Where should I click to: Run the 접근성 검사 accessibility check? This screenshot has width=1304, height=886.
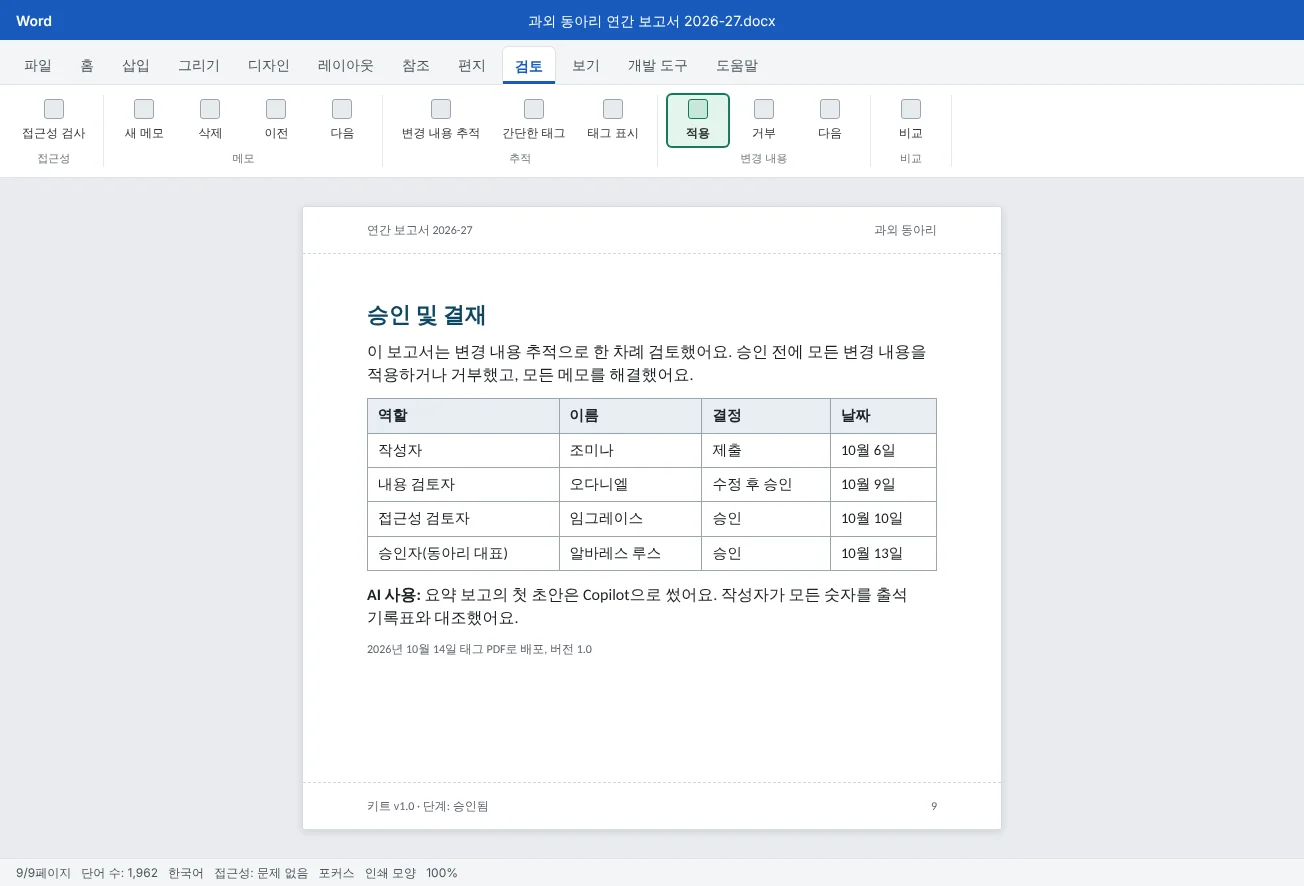click(x=54, y=120)
